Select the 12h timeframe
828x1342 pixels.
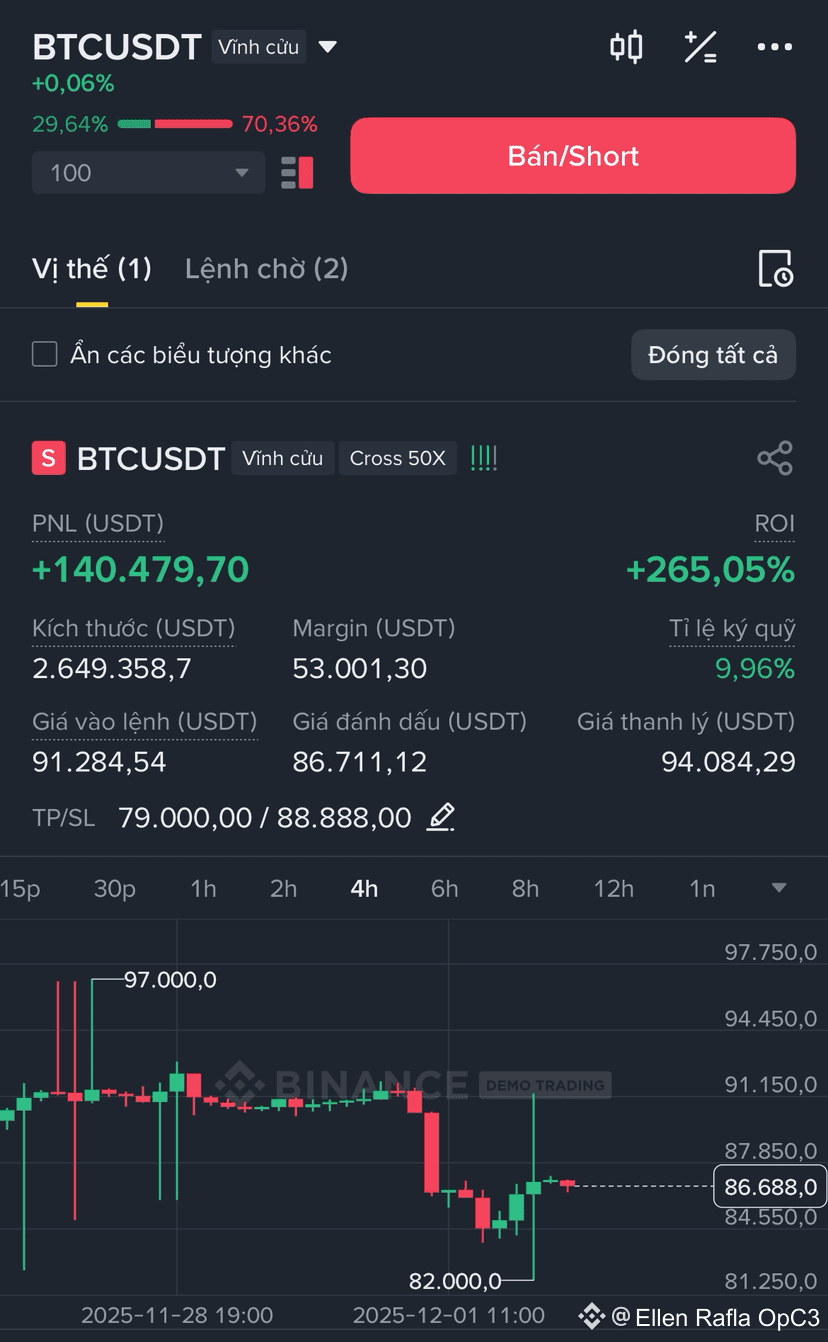pos(613,888)
